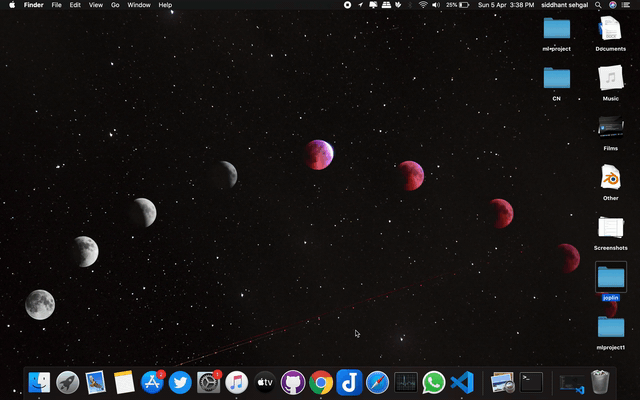640x400 pixels.
Task: Click the location arrow status icon
Action: point(360,5)
